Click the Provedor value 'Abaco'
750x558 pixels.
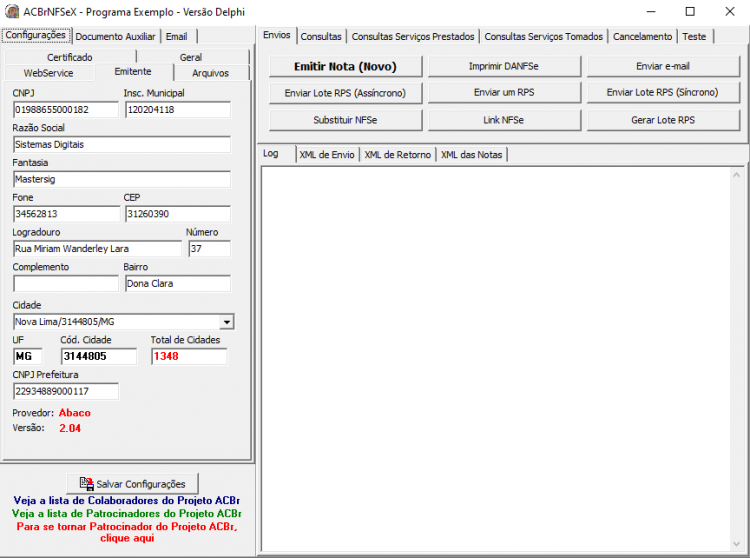click(x=75, y=413)
